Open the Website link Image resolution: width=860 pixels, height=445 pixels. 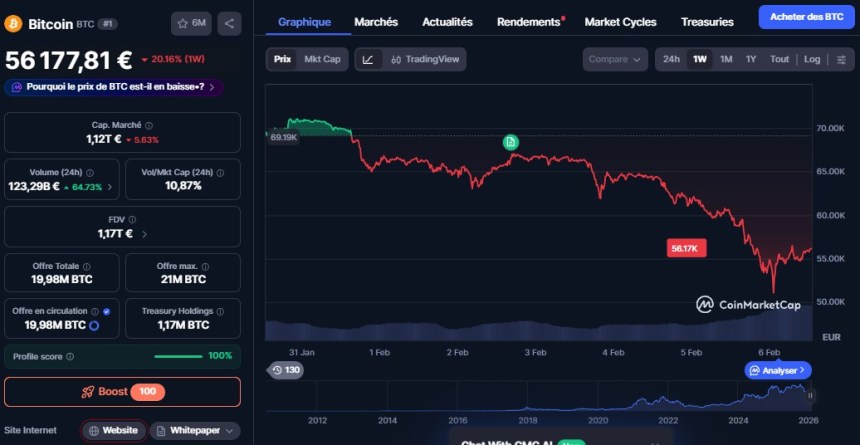click(114, 430)
